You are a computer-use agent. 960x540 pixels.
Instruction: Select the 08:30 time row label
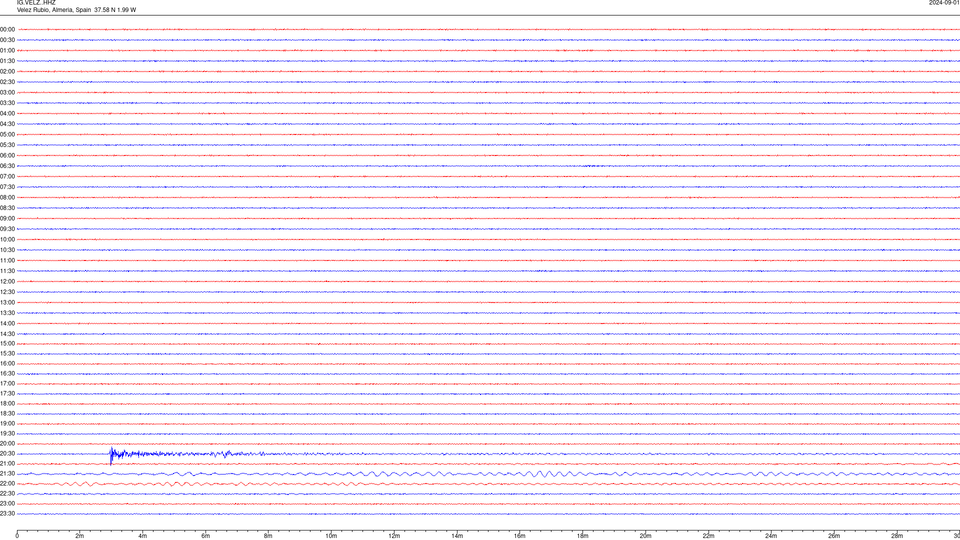7,208
